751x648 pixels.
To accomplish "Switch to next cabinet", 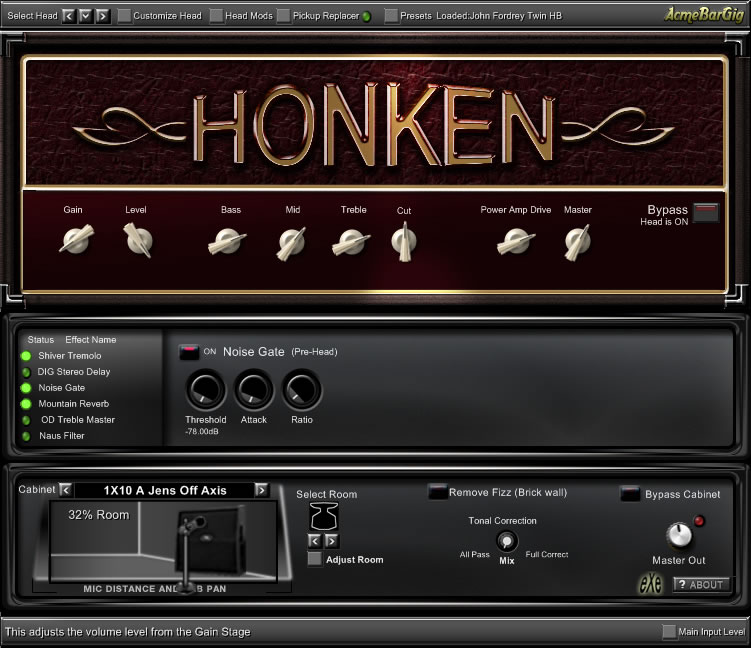I will point(262,490).
